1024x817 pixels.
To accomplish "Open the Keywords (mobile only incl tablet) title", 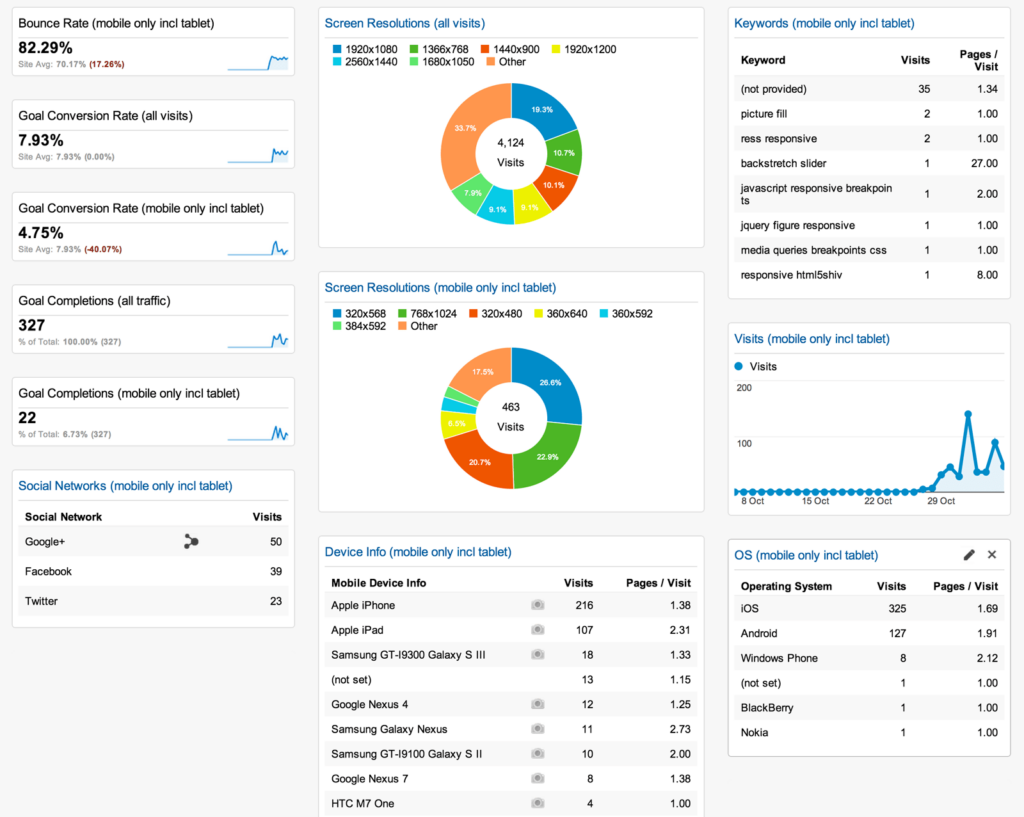I will click(824, 24).
